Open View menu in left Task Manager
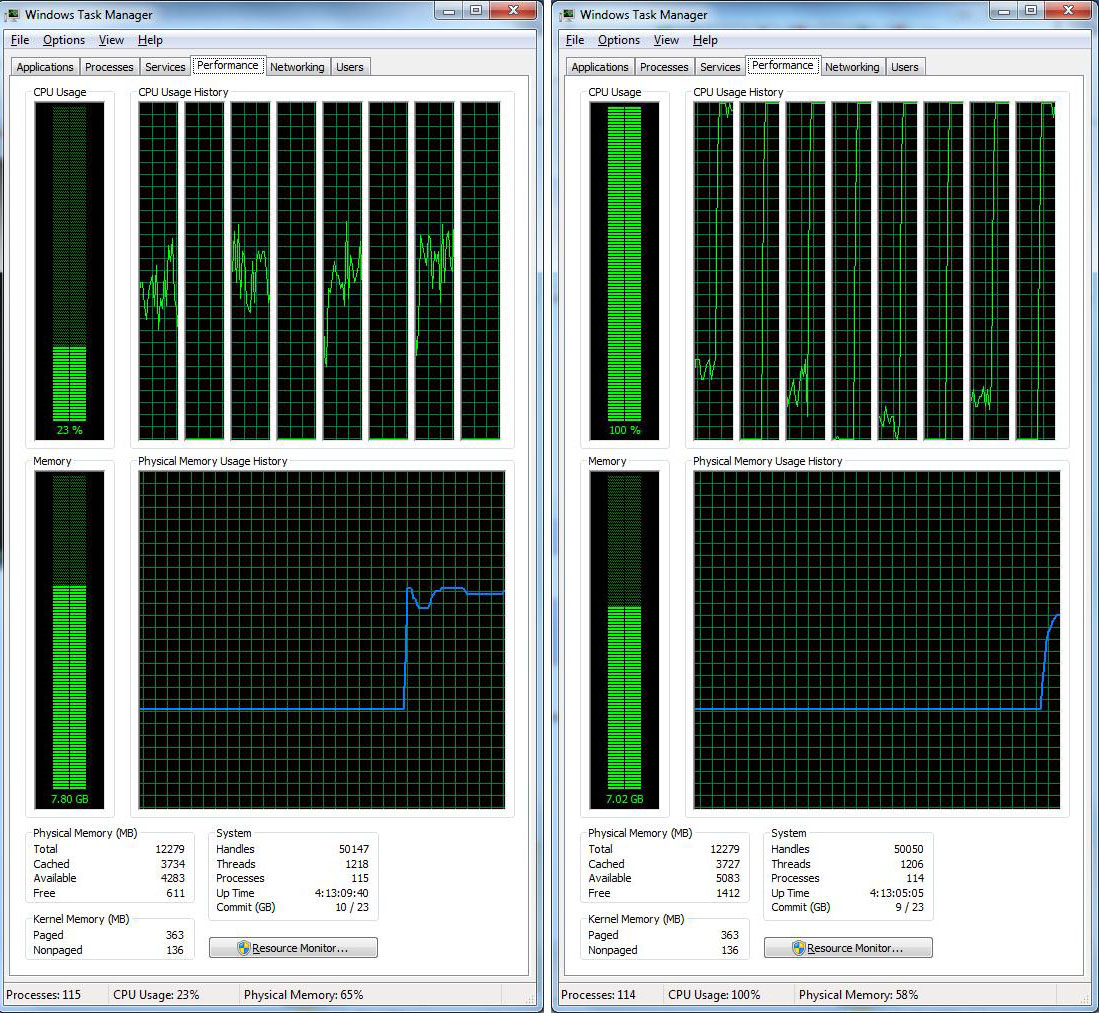This screenshot has height=1013, width=1099. pyautogui.click(x=111, y=40)
